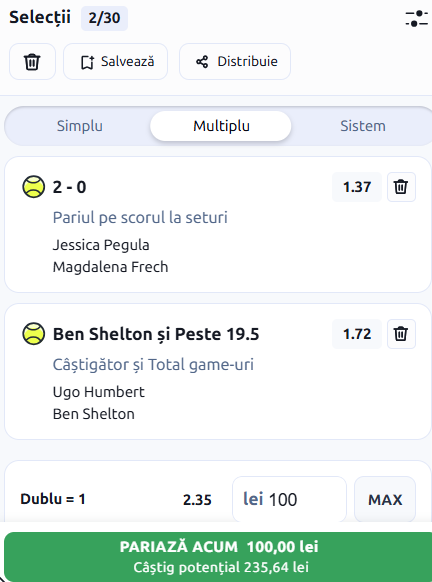
Task: Click tennis ball icon beside Ben Shelton
Action: 34,333
